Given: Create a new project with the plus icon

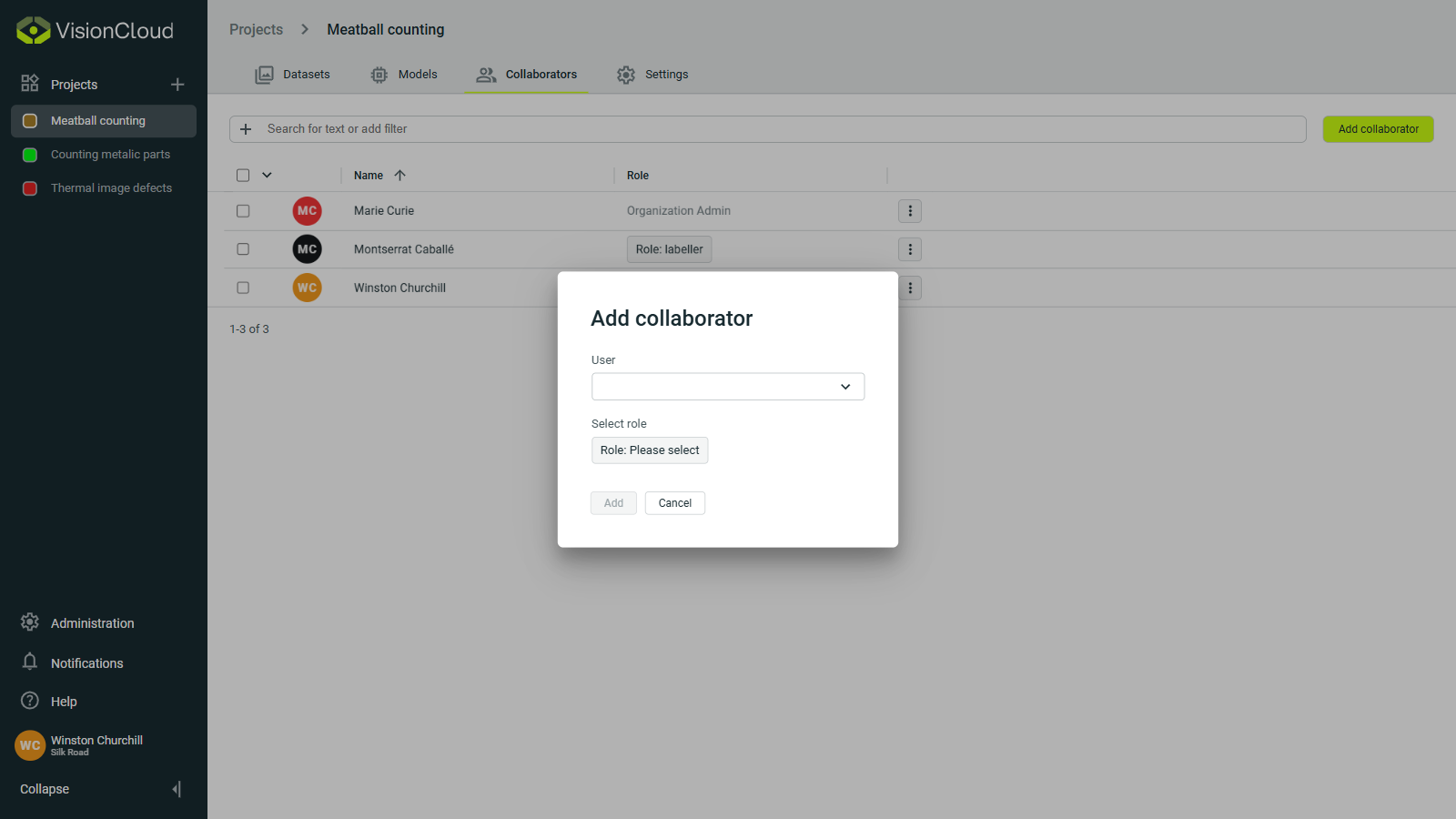Looking at the screenshot, I should [x=177, y=84].
